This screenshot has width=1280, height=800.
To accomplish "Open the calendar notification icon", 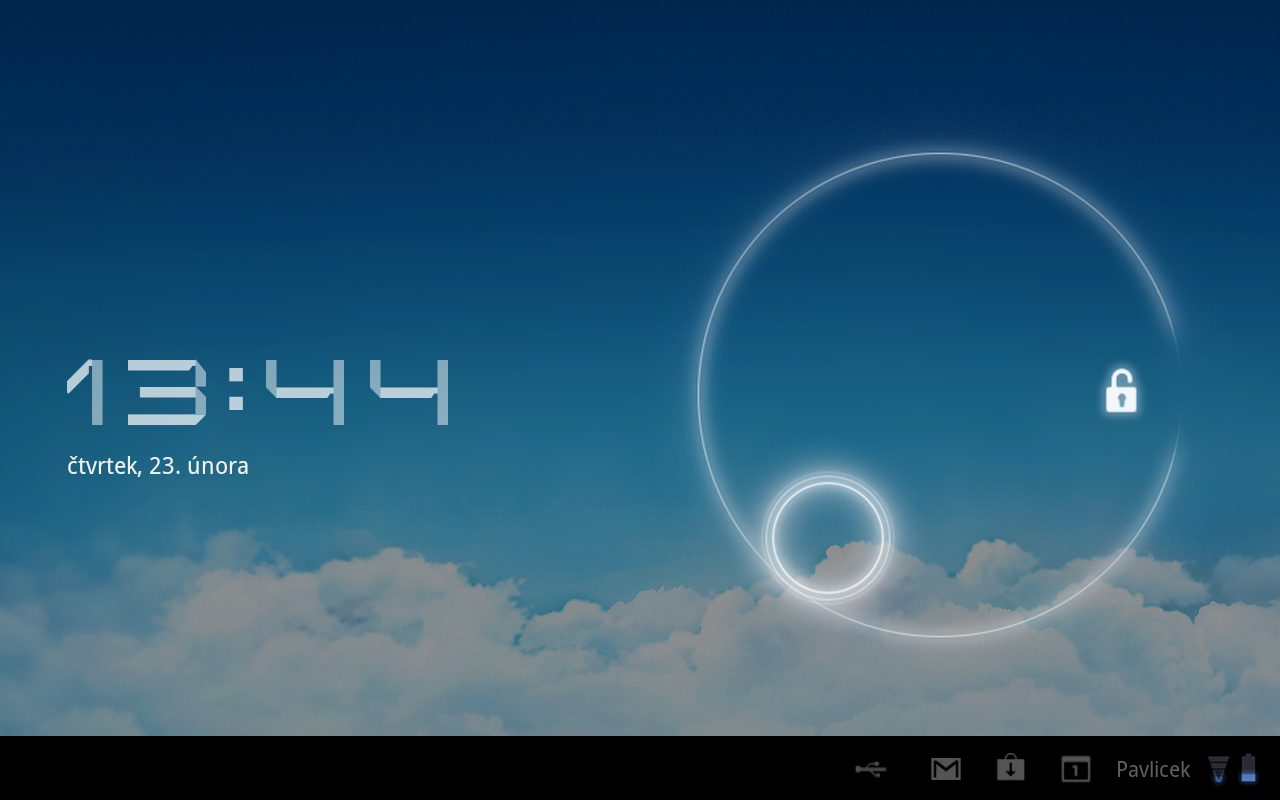I will pos(1075,769).
